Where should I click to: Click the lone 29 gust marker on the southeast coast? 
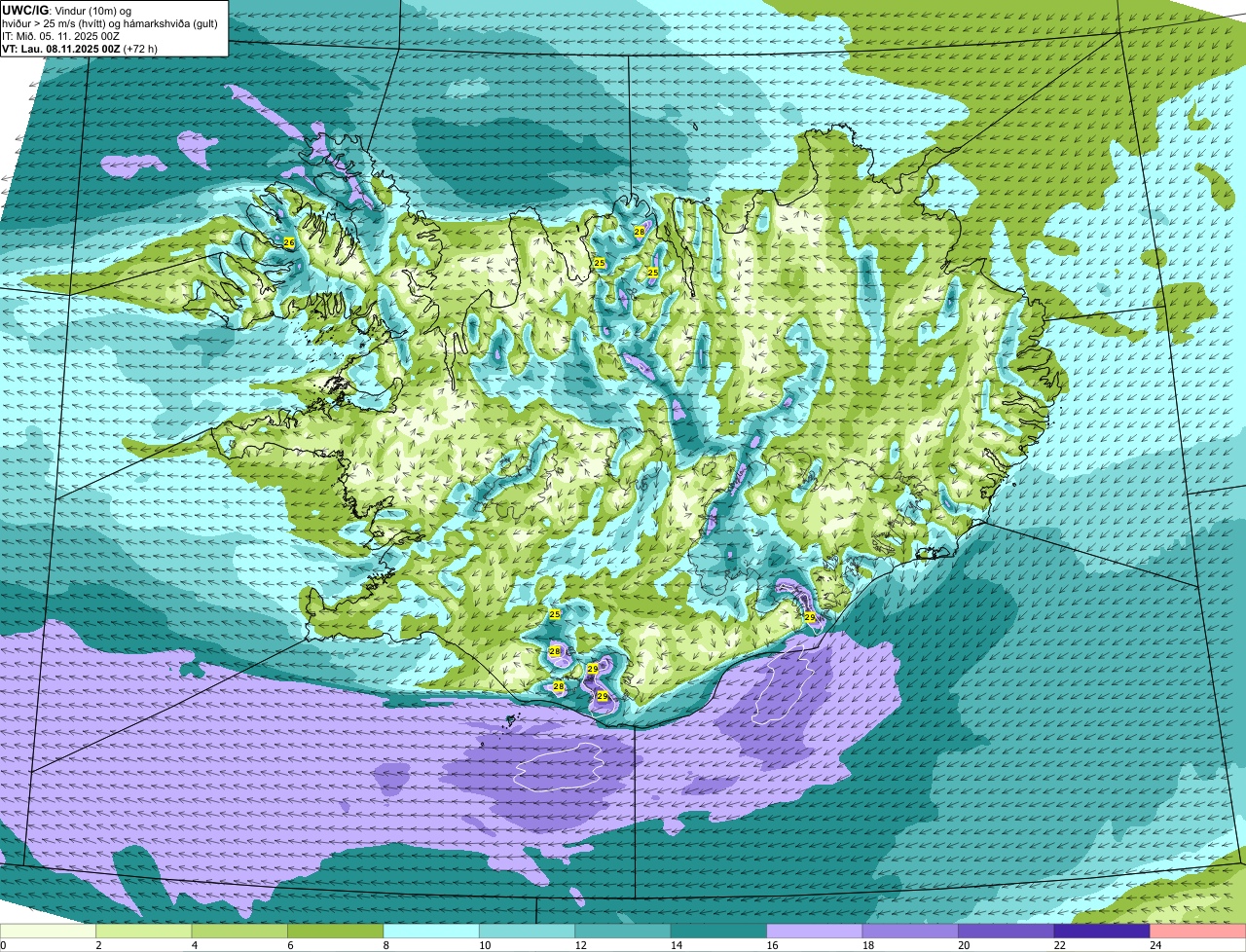tap(810, 617)
